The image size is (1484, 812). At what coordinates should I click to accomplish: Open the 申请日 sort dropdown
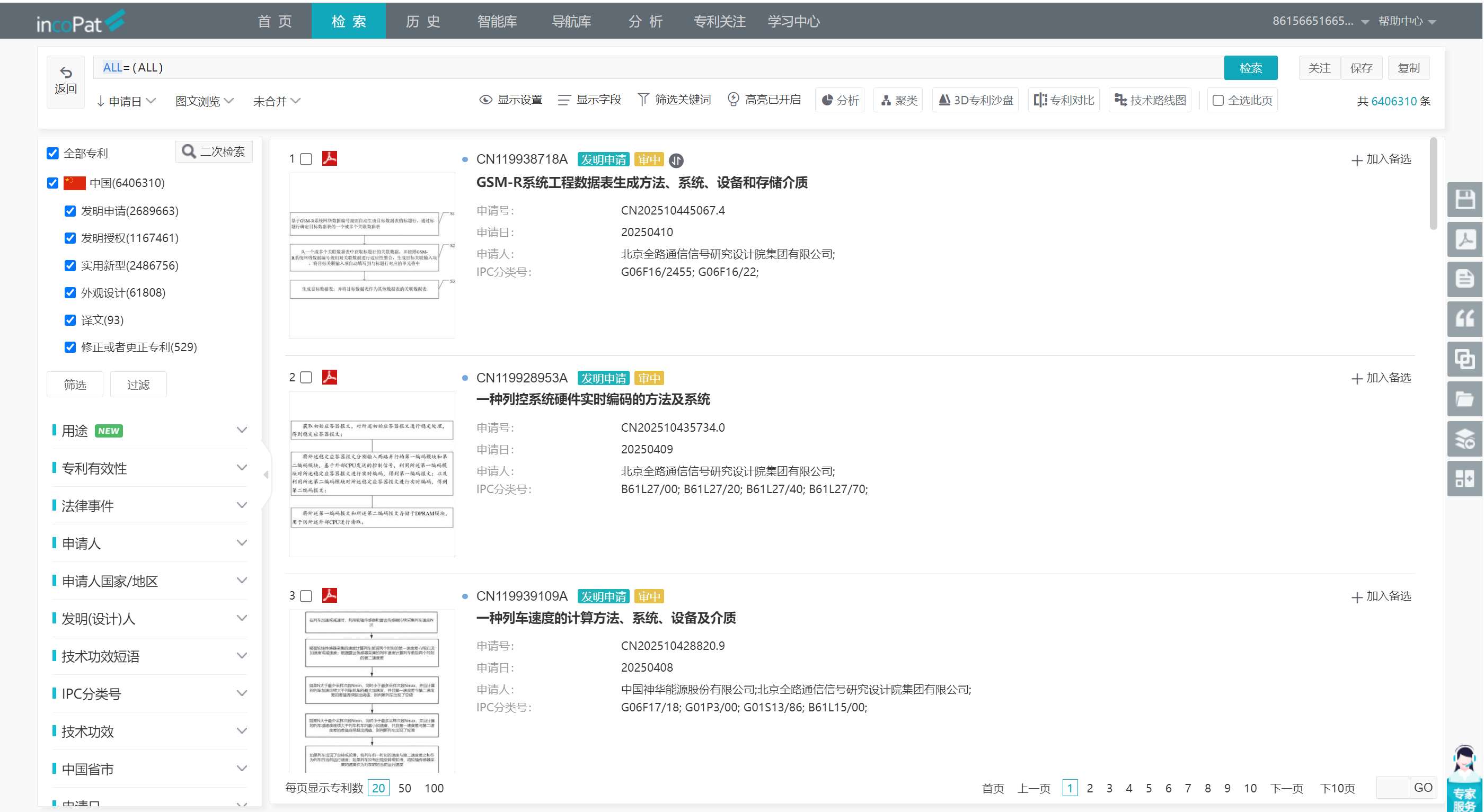click(x=126, y=101)
